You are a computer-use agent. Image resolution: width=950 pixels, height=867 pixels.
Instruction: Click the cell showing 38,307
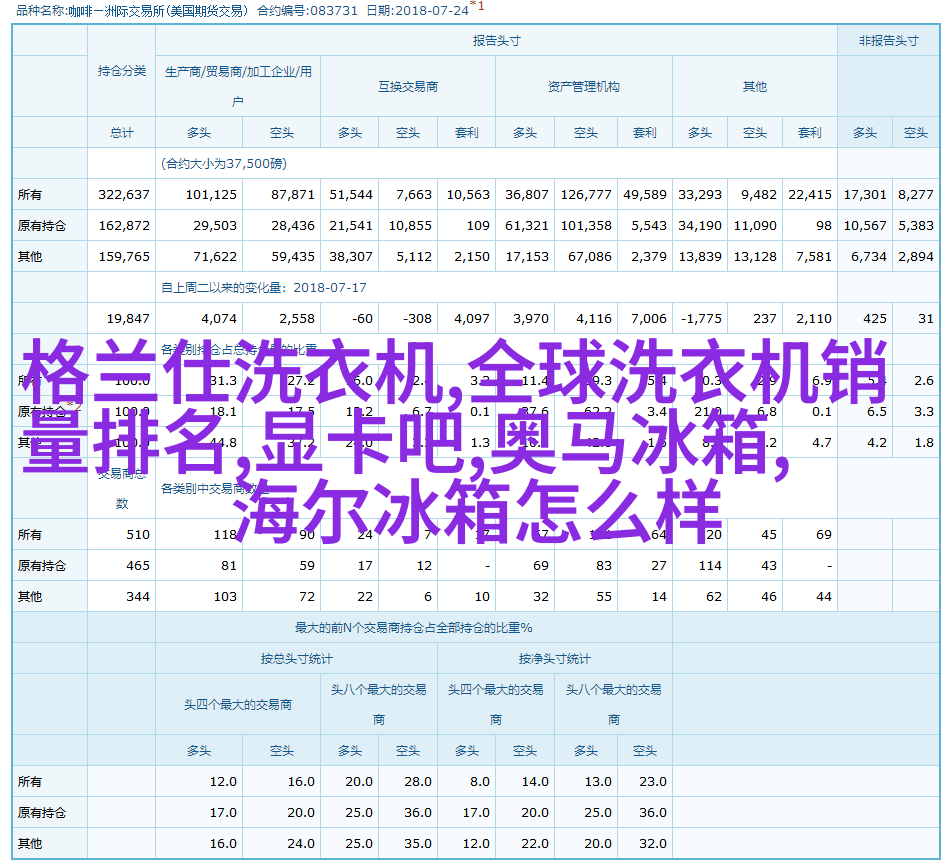tap(351, 256)
